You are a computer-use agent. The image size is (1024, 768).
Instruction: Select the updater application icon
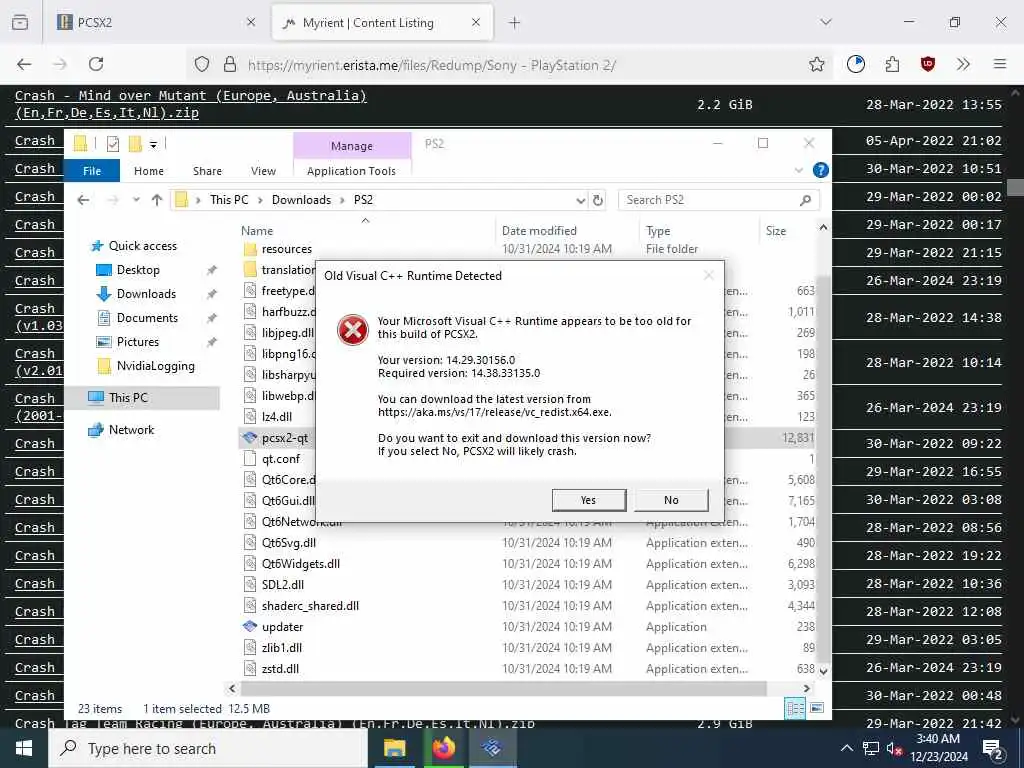249,626
